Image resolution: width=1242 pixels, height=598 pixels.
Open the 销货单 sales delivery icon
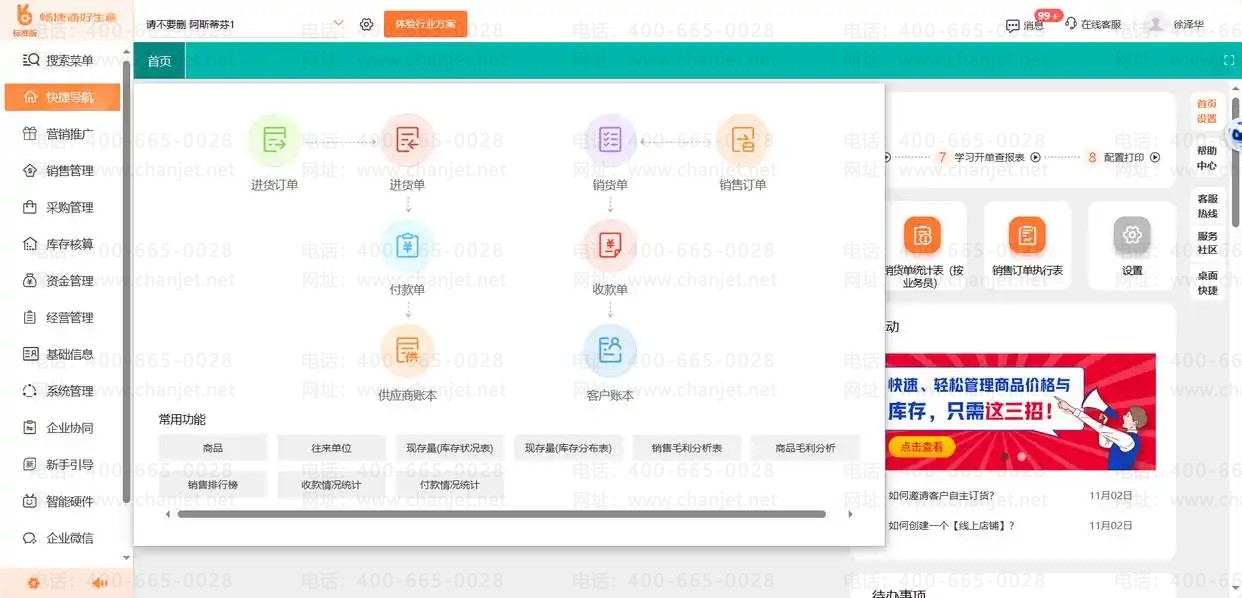click(x=610, y=141)
